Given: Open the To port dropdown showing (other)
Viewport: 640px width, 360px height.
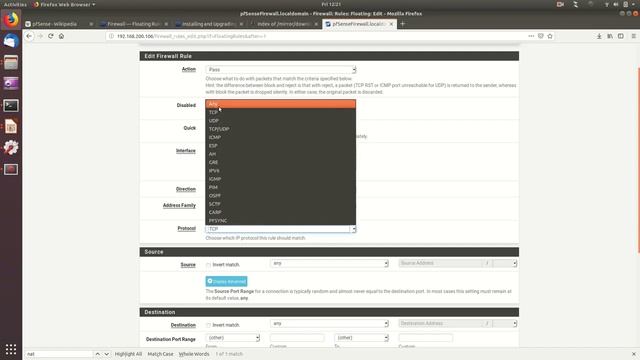Looking at the screenshot, I should (361, 338).
